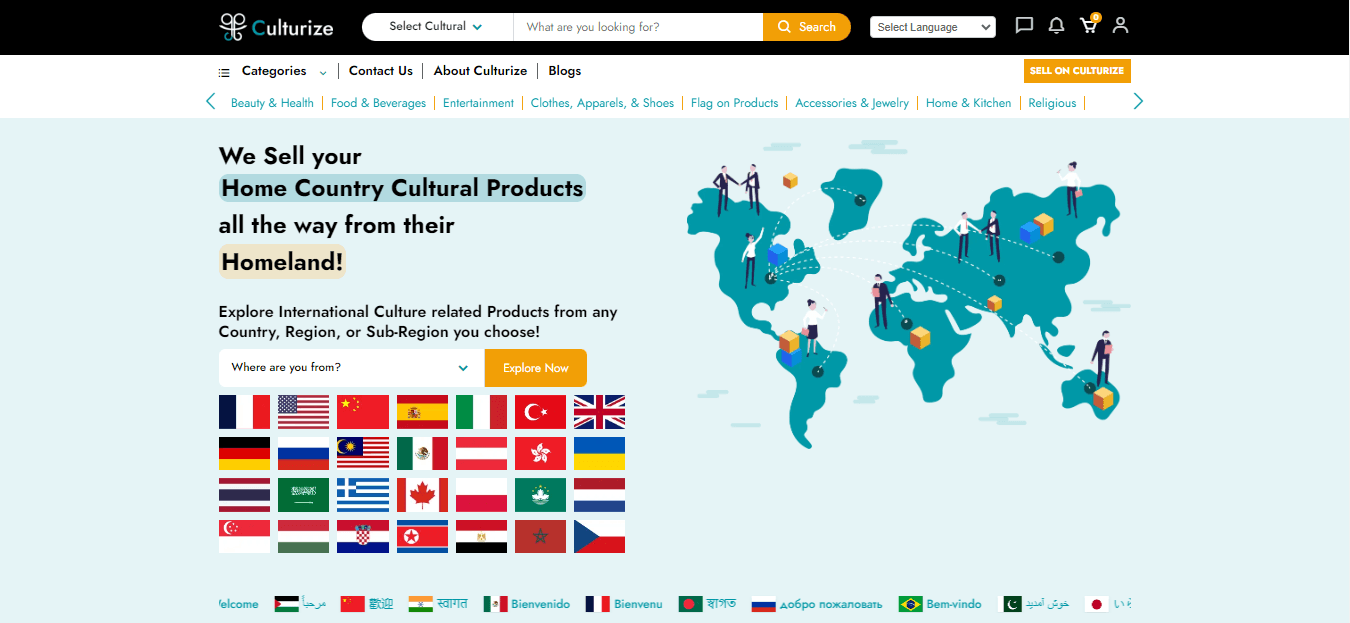Screen dimensions: 1350x623
Task: Select the Canada flag
Action: click(x=422, y=495)
